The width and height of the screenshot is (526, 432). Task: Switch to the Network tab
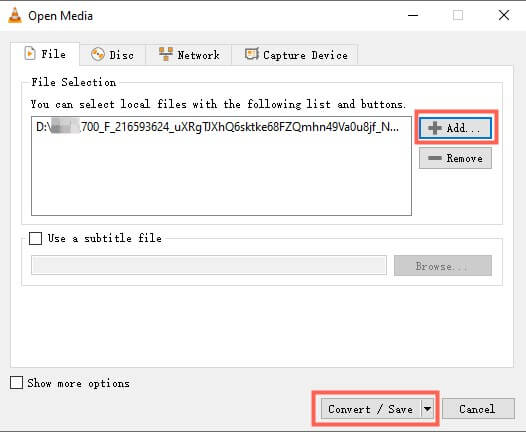pyautogui.click(x=189, y=55)
